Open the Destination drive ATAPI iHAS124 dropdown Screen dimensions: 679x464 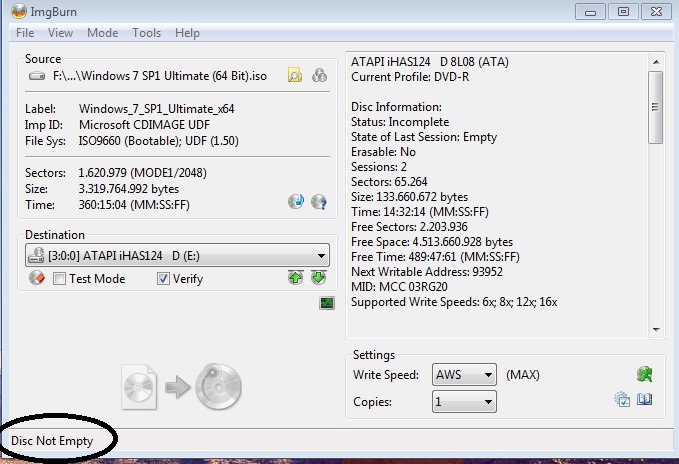pyautogui.click(x=178, y=255)
